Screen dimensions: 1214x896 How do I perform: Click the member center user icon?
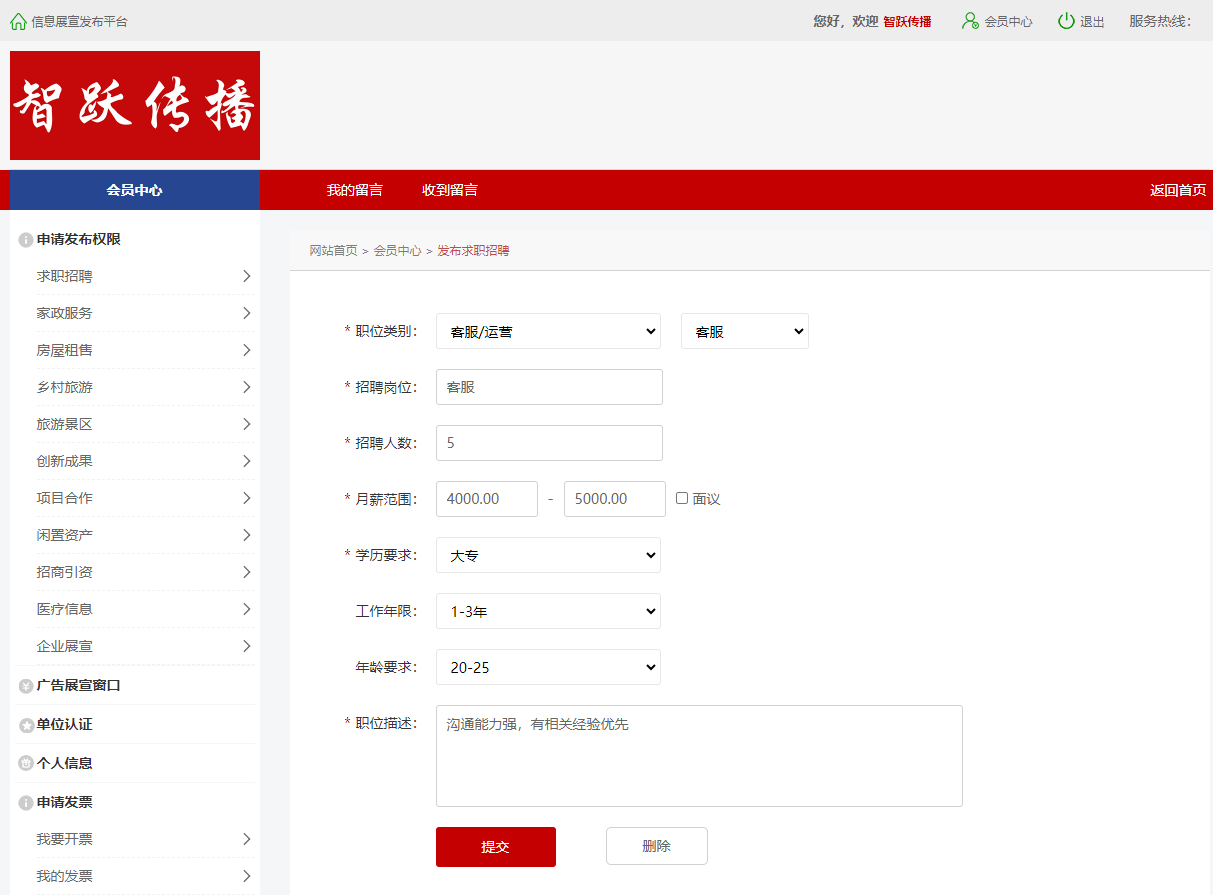pyautogui.click(x=970, y=21)
